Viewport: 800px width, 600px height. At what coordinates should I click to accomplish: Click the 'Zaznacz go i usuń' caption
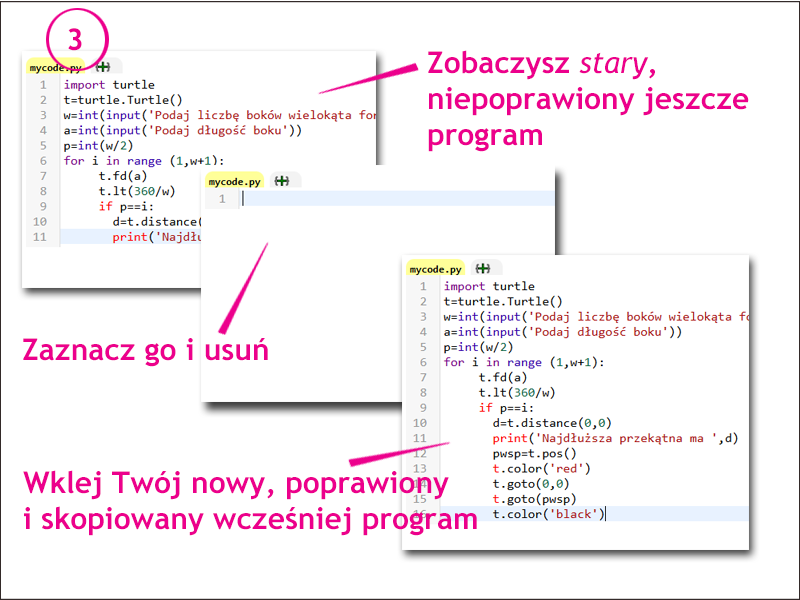(x=145, y=351)
